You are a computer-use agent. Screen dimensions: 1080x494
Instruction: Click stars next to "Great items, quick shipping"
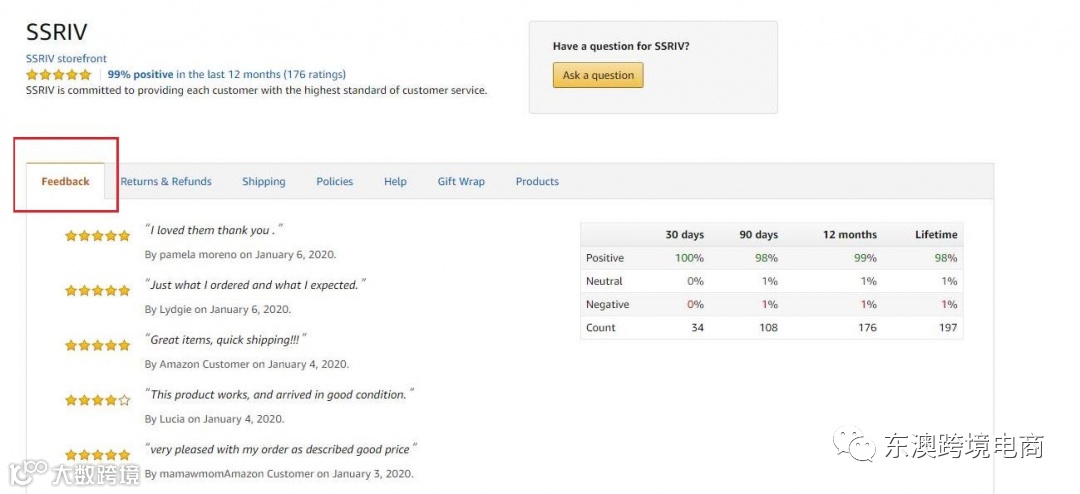[x=97, y=345]
